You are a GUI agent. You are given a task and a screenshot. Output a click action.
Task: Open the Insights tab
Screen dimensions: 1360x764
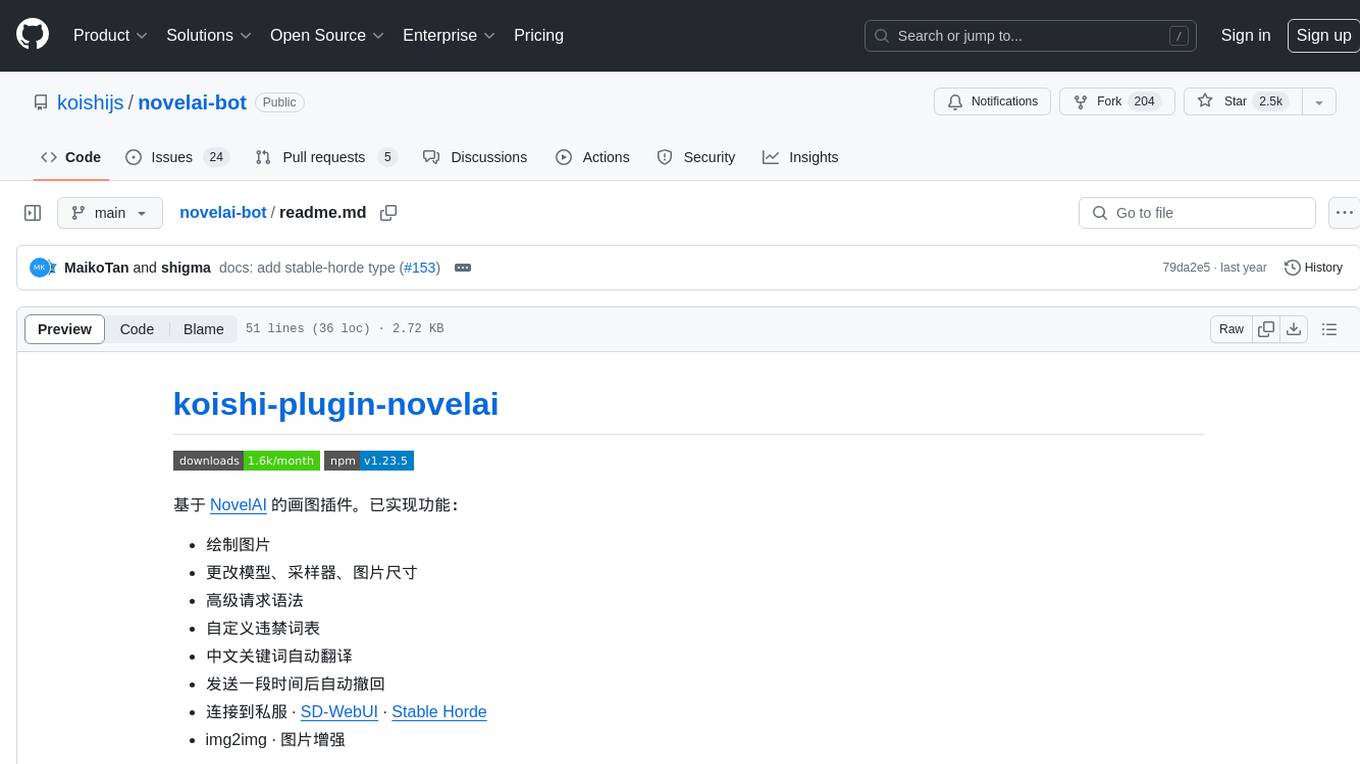(x=800, y=157)
